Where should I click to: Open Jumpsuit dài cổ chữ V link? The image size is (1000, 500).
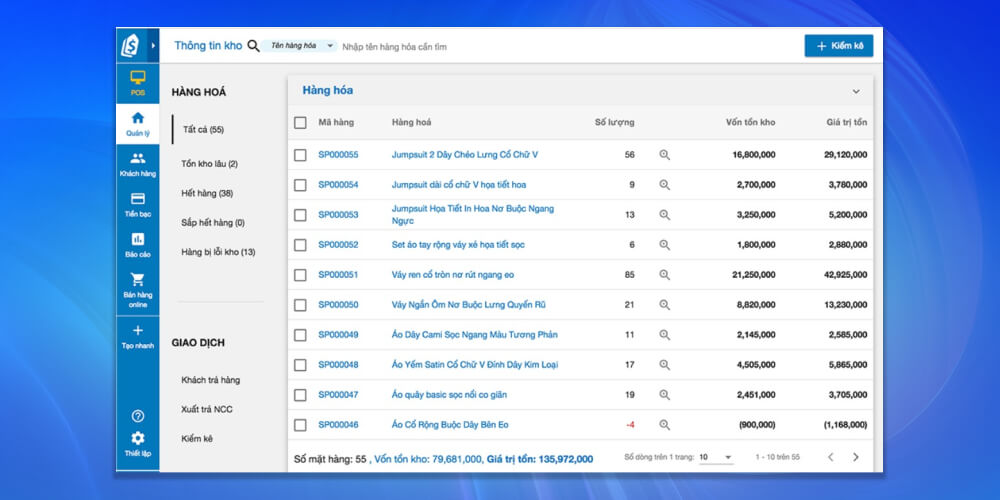pos(459,185)
